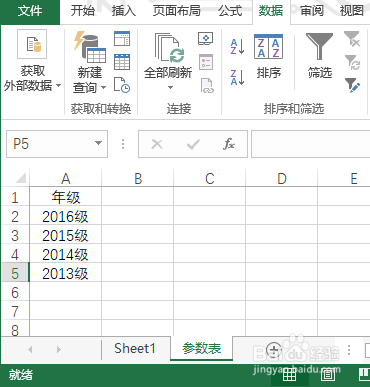Select column B header

tap(138, 179)
